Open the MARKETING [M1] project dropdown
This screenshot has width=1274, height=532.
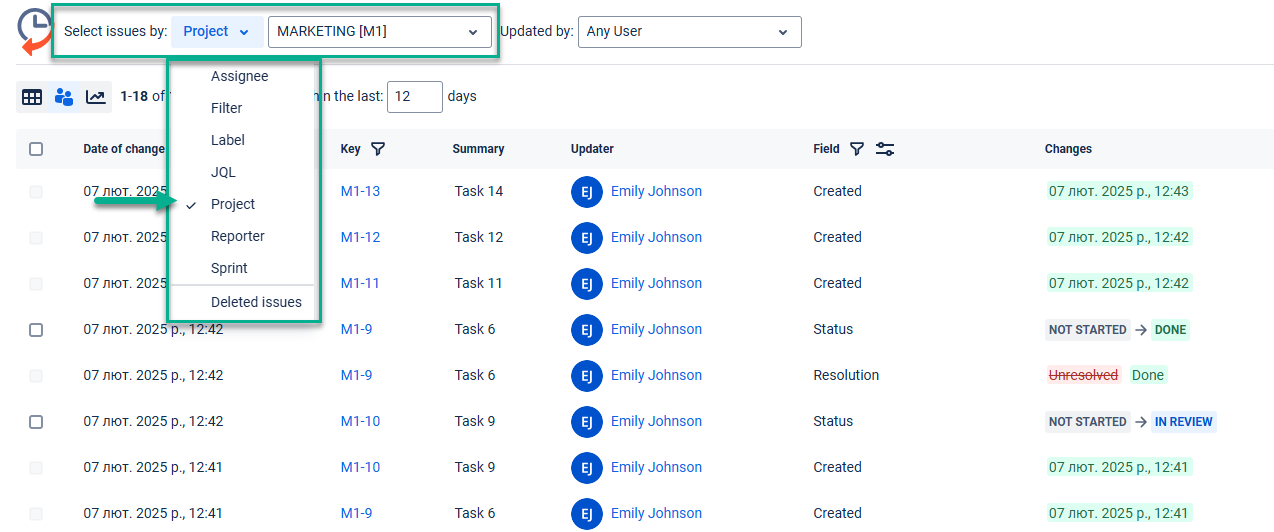(378, 32)
